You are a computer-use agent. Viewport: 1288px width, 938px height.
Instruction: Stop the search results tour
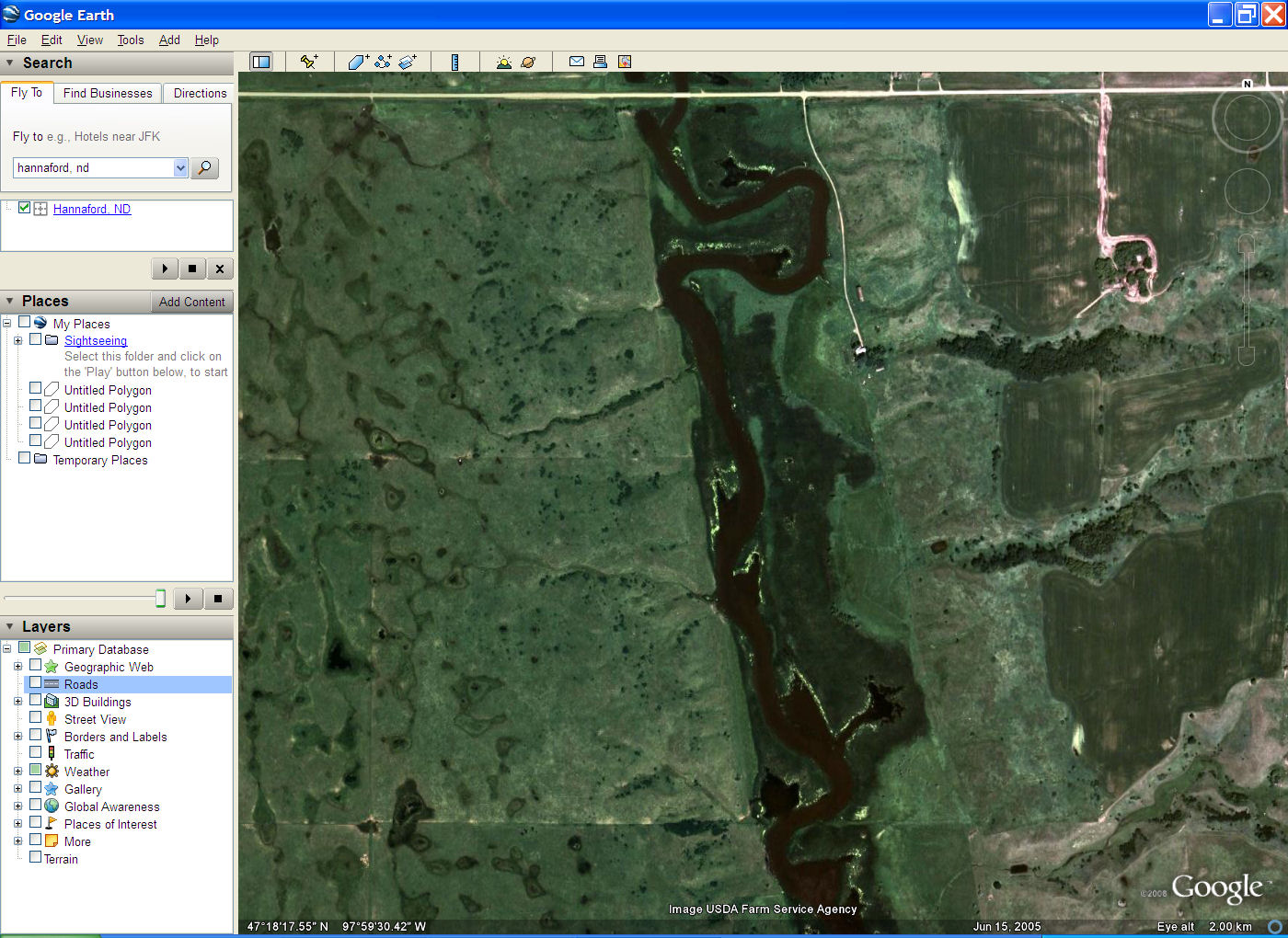tap(192, 269)
